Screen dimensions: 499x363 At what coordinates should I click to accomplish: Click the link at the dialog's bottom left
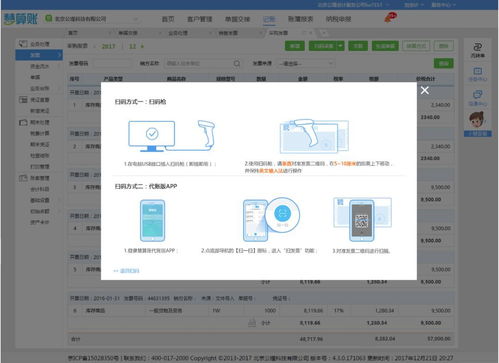[126, 271]
